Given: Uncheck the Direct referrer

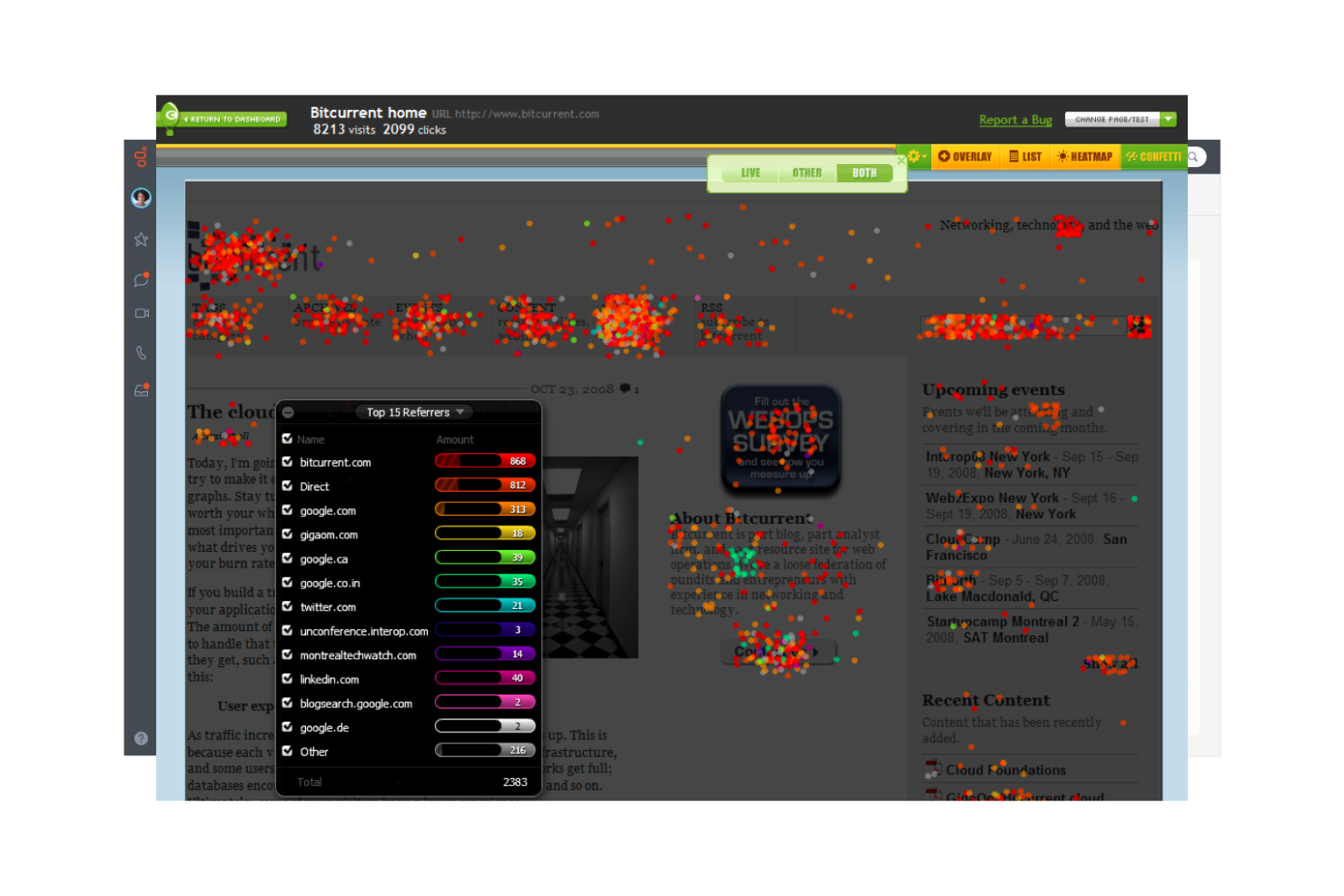Looking at the screenshot, I should point(287,486).
